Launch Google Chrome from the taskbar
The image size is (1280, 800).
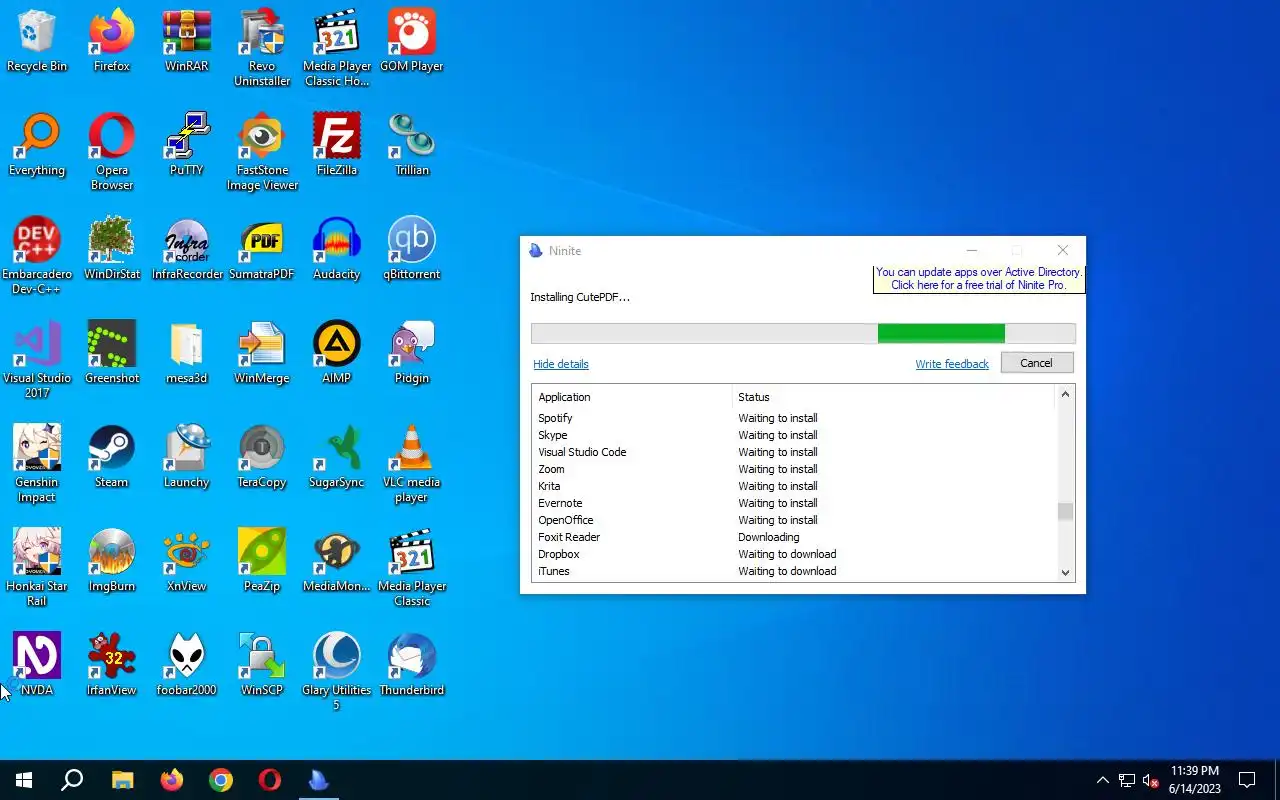click(x=221, y=780)
